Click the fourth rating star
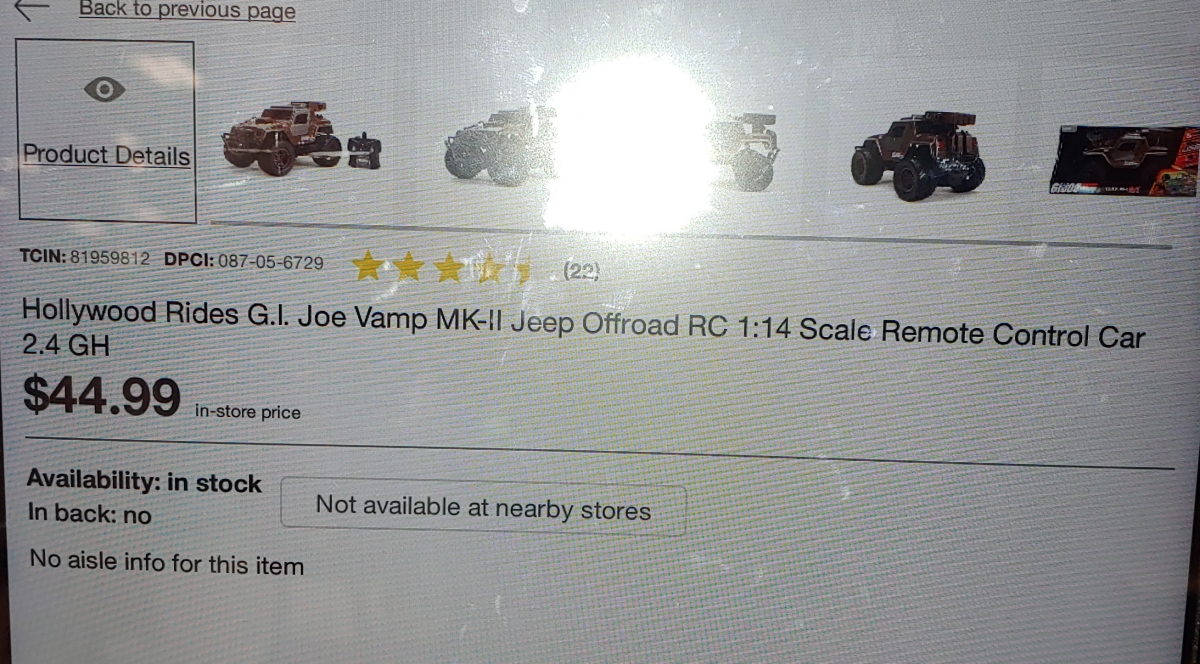This screenshot has width=1200, height=664. pos(489,269)
